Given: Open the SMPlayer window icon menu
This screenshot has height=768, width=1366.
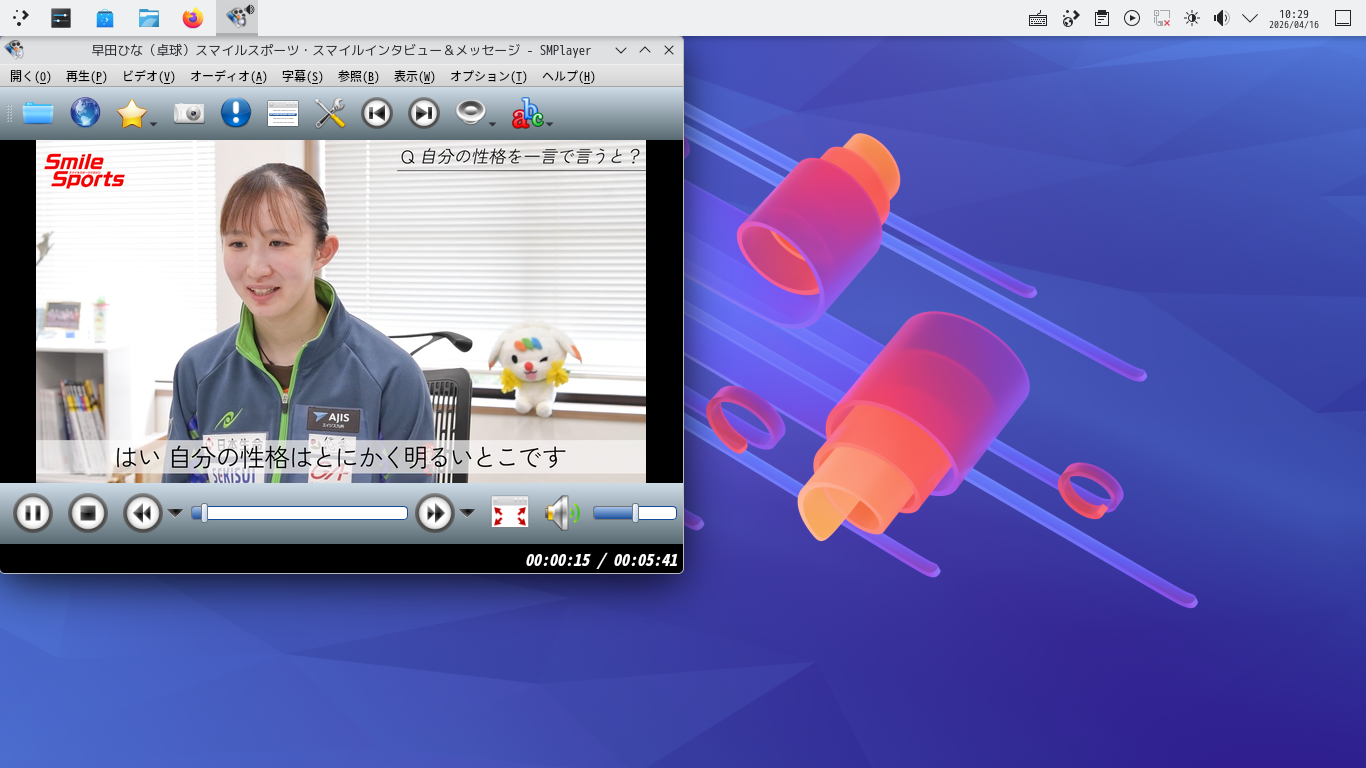Looking at the screenshot, I should (14, 50).
